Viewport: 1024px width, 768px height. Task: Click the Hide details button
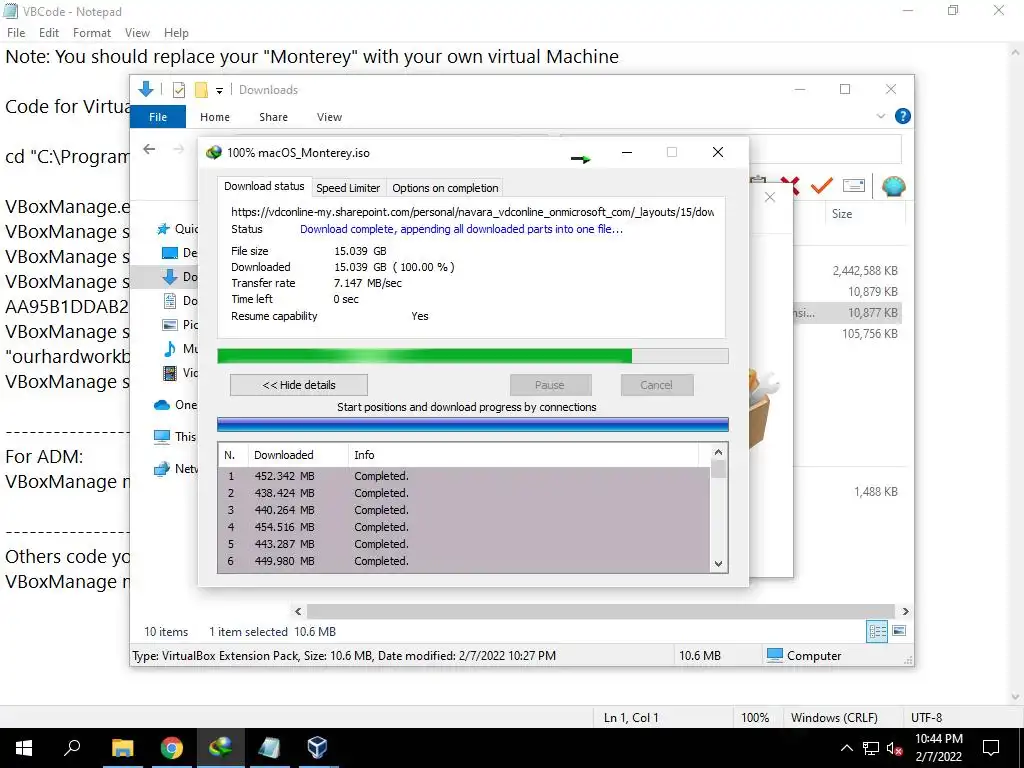(x=299, y=385)
